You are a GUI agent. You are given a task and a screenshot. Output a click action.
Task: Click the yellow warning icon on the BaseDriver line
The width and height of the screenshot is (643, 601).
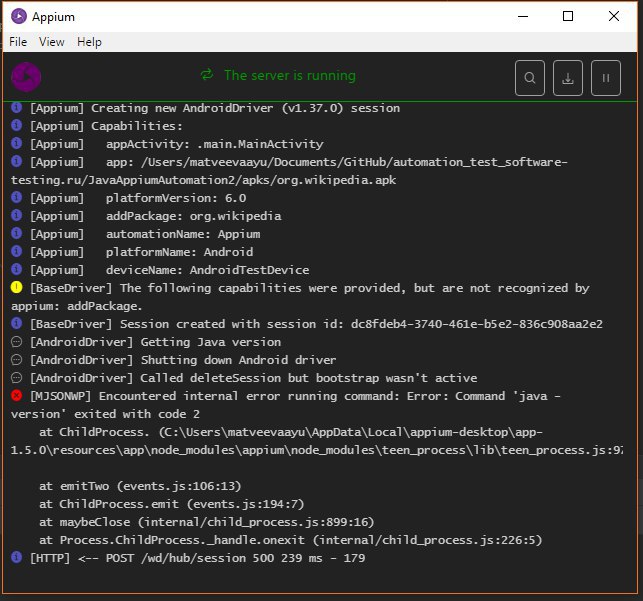(x=16, y=287)
